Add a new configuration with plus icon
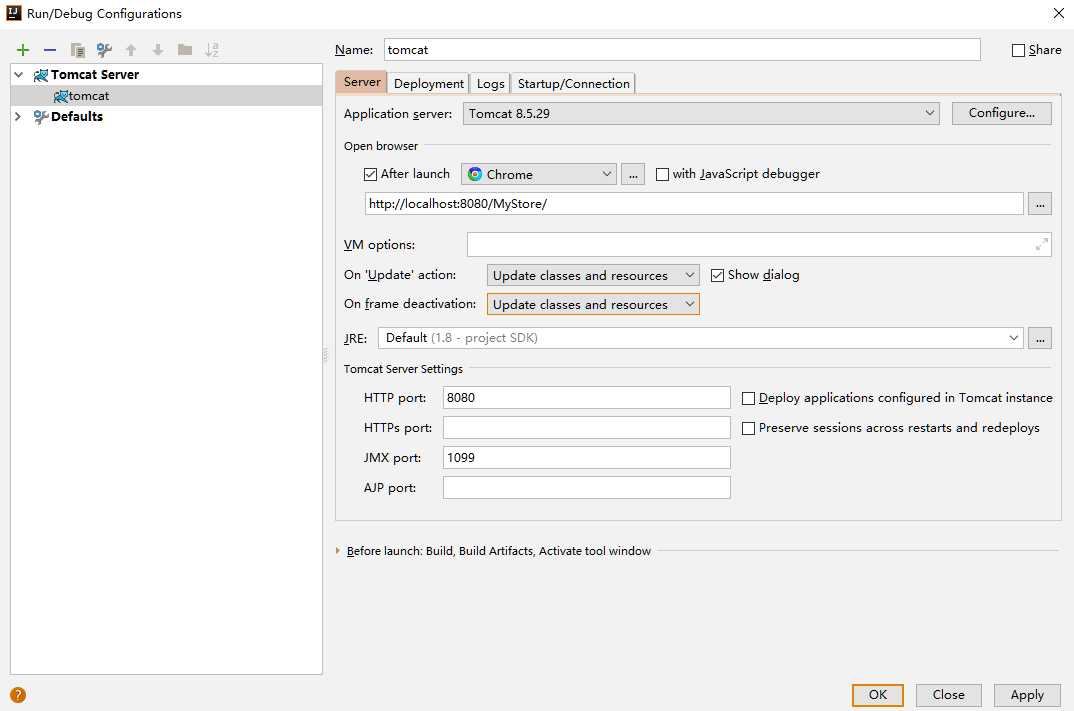Screen dimensions: 1074x711 (x=23, y=50)
